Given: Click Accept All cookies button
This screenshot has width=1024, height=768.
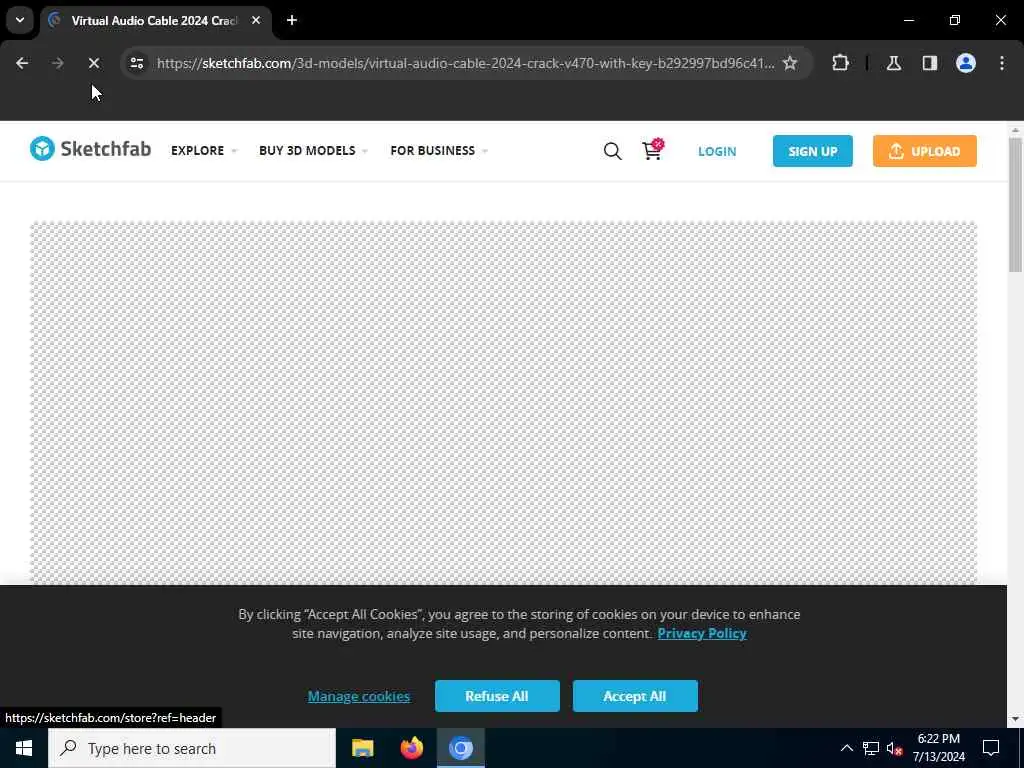Looking at the screenshot, I should 635,696.
